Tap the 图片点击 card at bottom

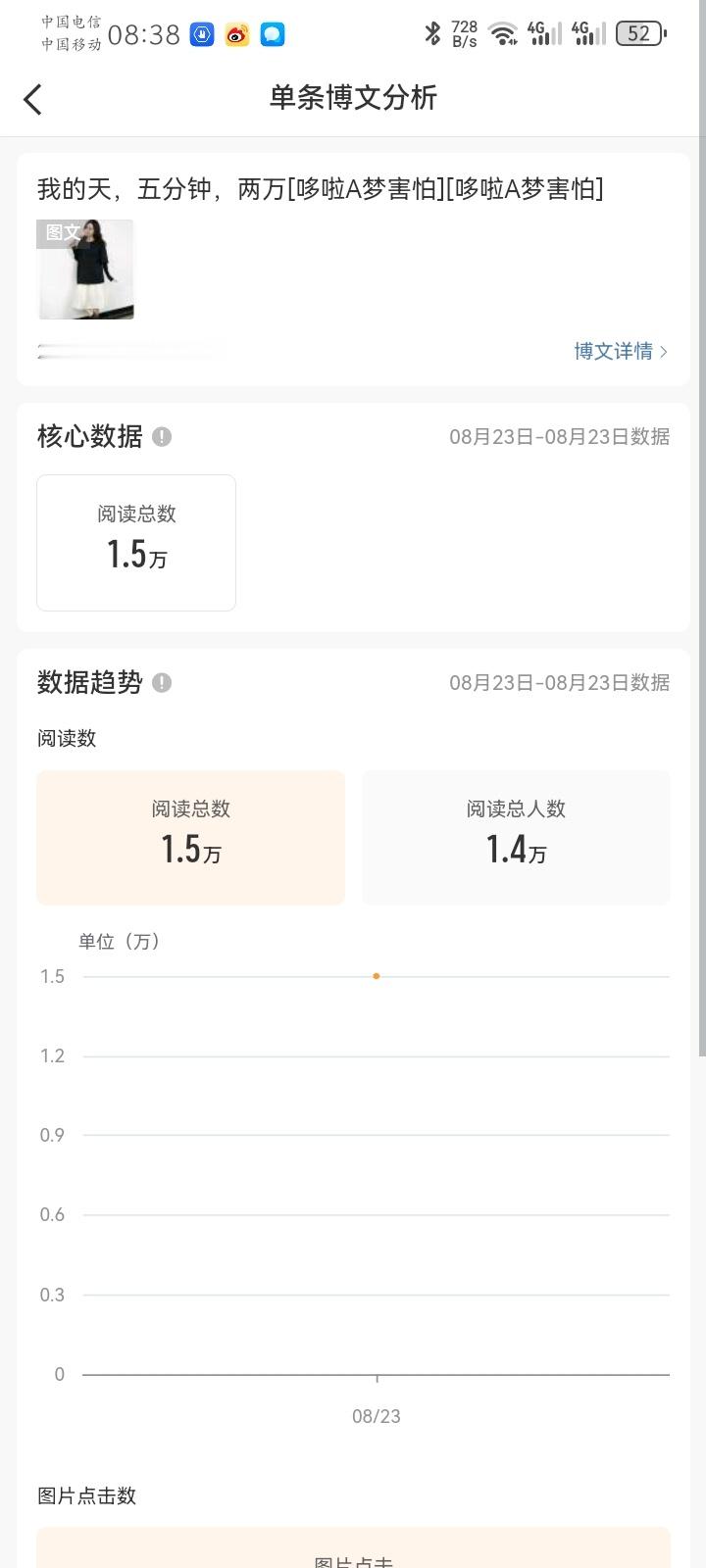(353, 1547)
